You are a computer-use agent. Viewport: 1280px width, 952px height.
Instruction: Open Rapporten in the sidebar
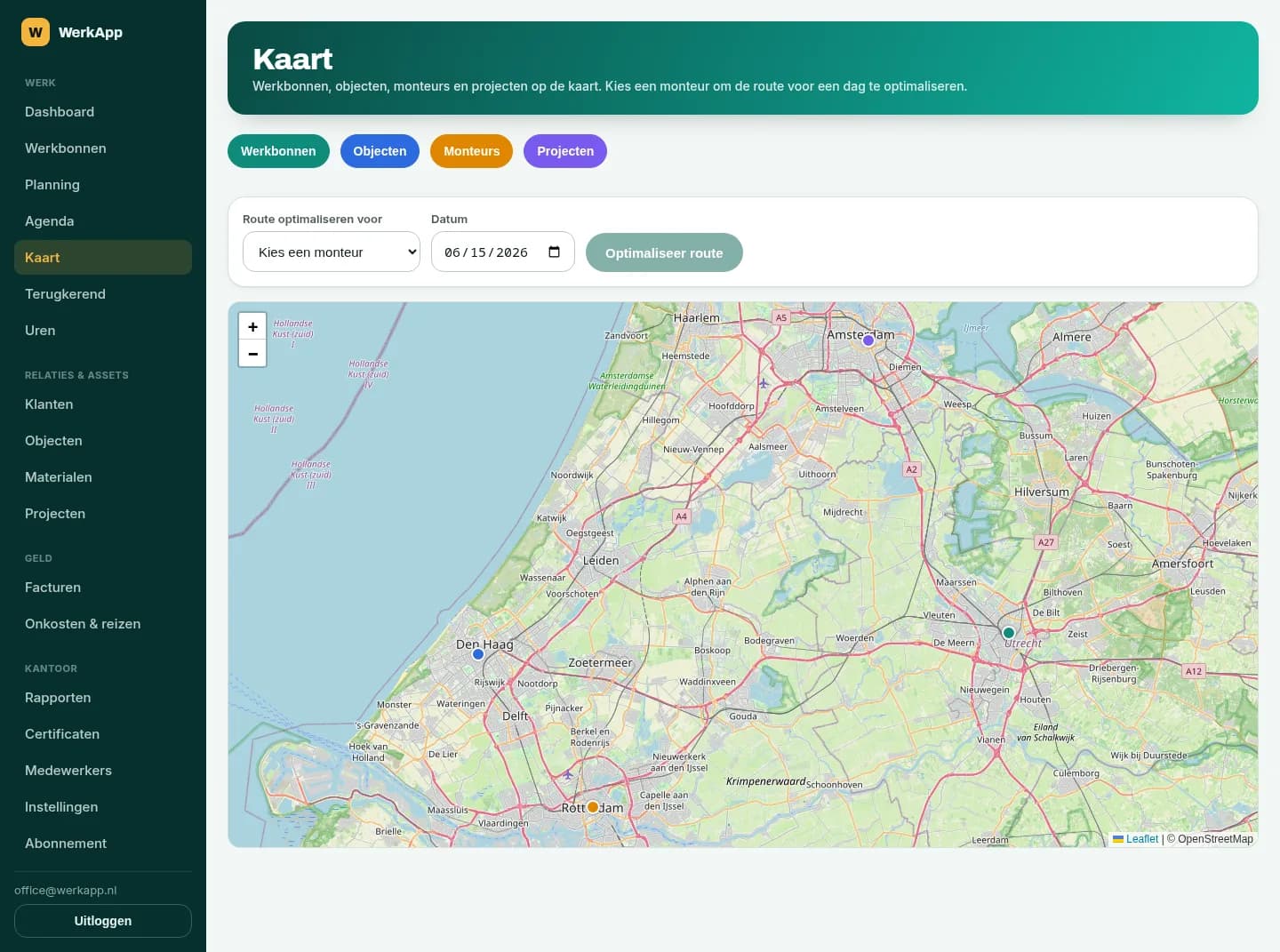coord(103,698)
